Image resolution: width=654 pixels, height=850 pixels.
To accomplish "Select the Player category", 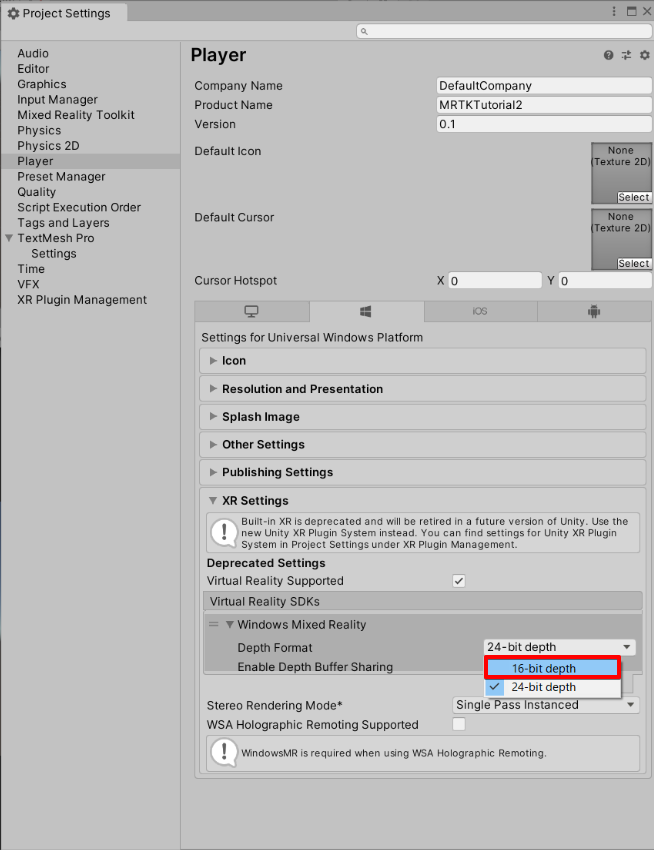I will coord(90,161).
